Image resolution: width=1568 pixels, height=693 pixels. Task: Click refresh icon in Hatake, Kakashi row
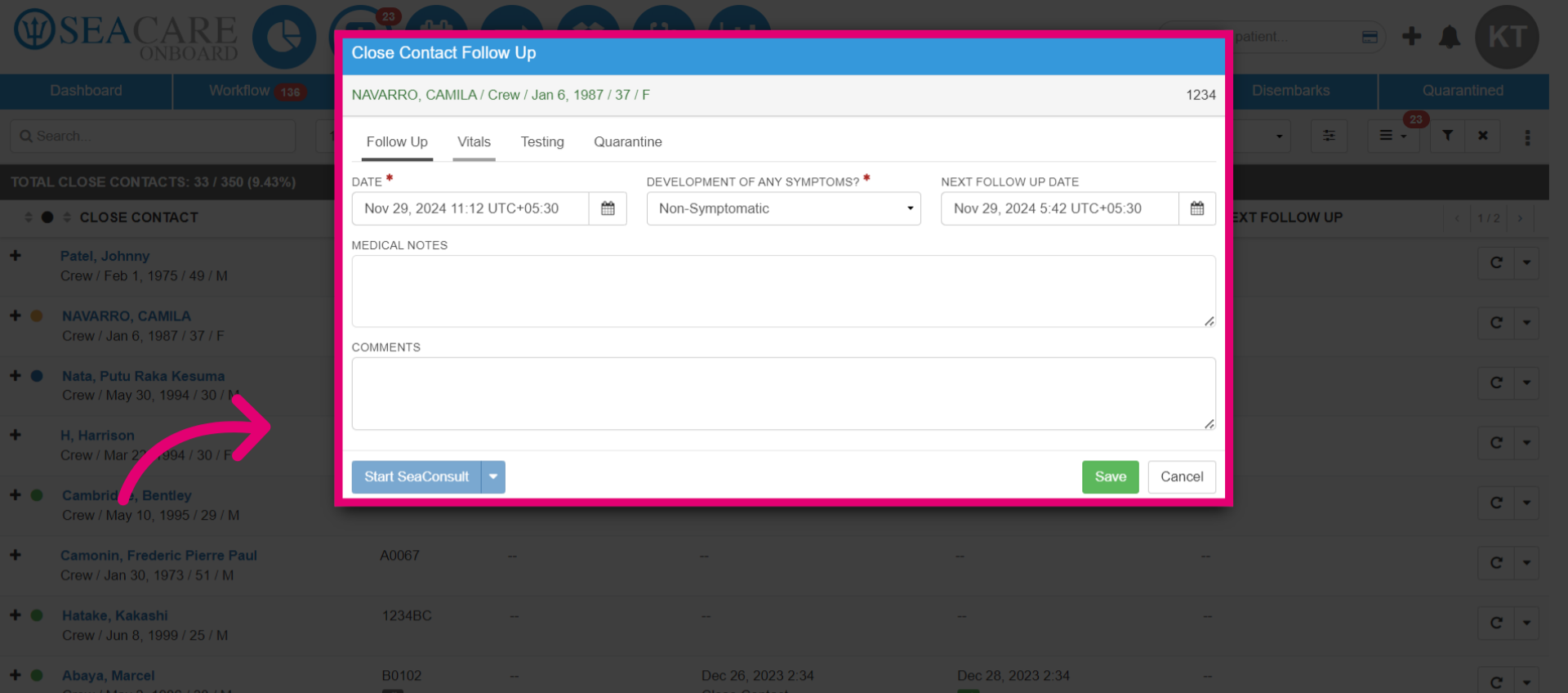(x=1496, y=623)
